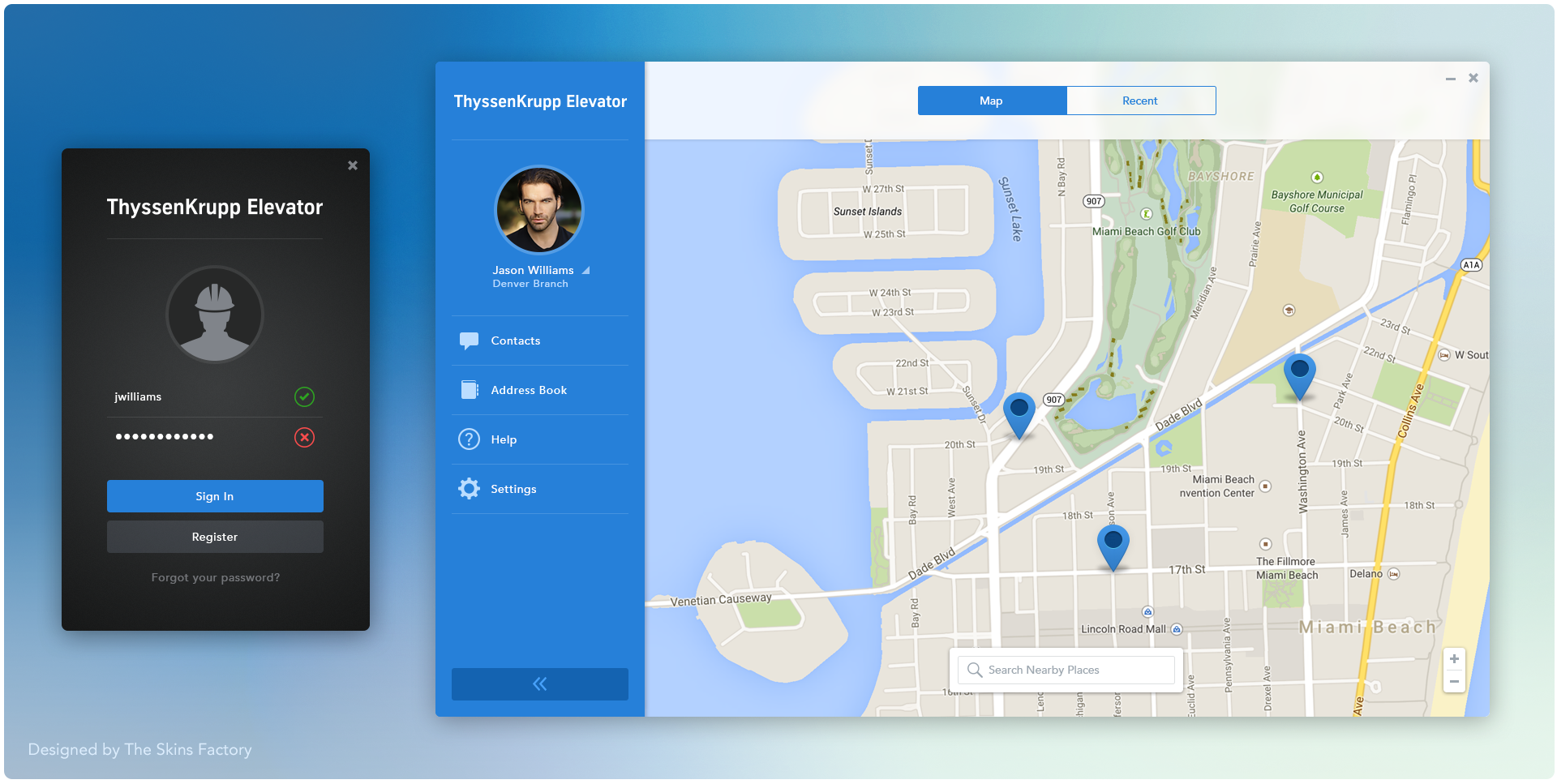Click Jason Williams profile photo
The width and height of the screenshot is (1557, 784).
pyautogui.click(x=539, y=210)
